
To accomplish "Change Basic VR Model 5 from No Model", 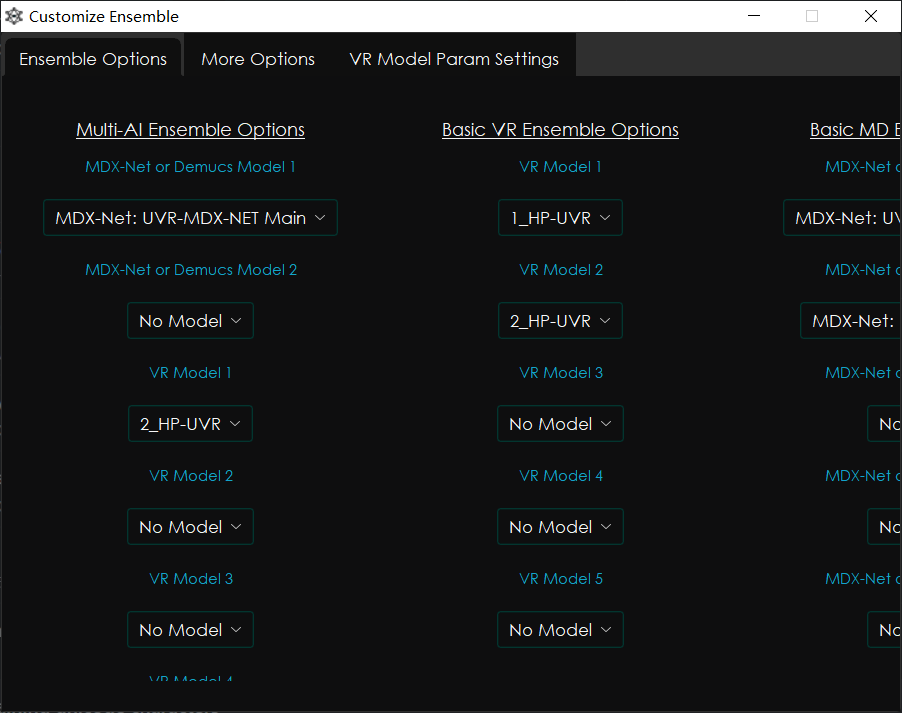I will point(560,629).
